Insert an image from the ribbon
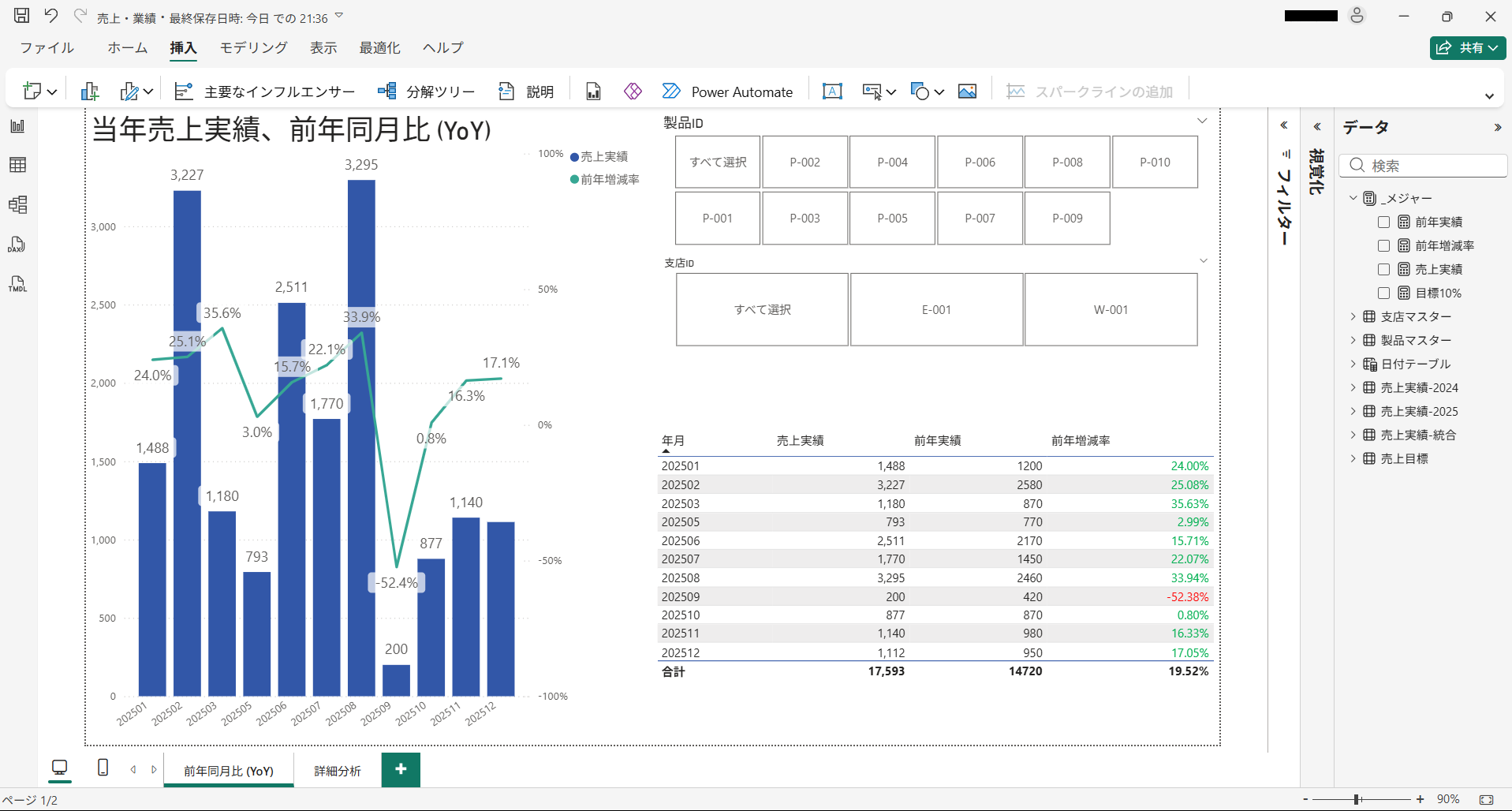 [x=967, y=92]
